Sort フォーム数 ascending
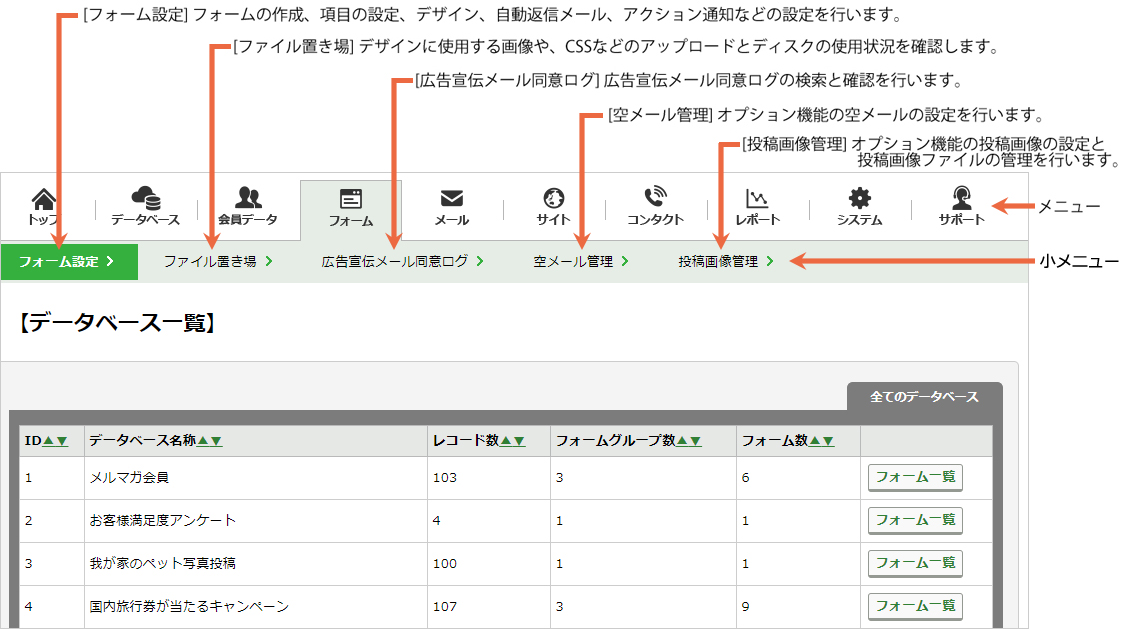 tap(815, 441)
